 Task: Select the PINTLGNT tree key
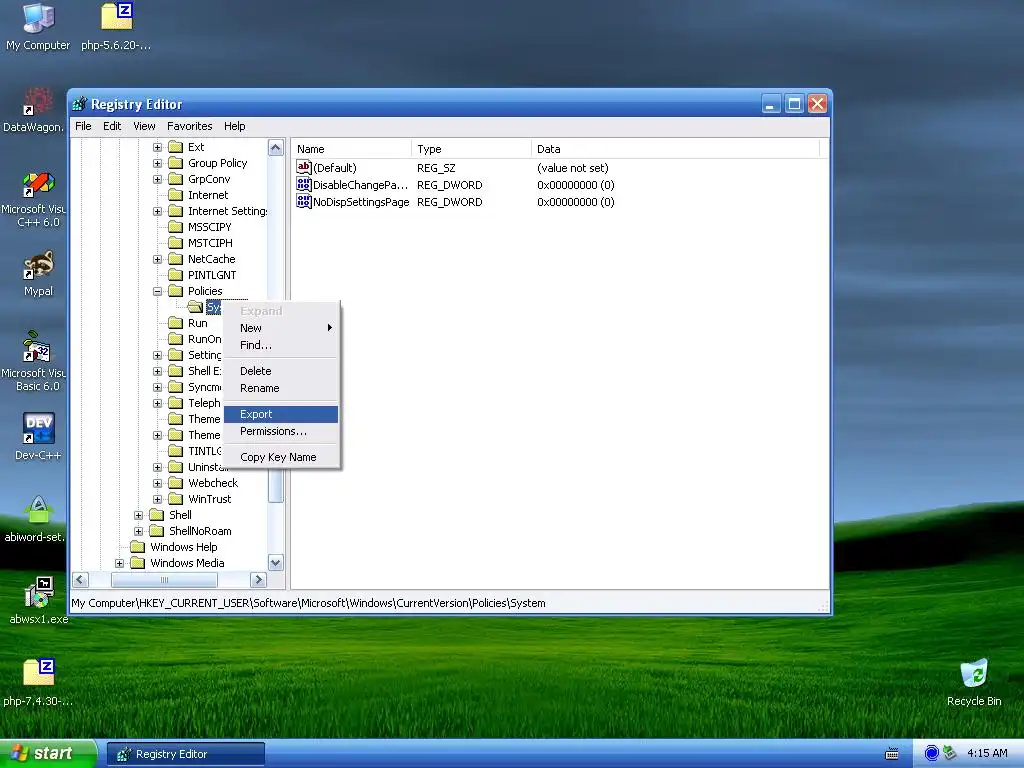pos(212,275)
